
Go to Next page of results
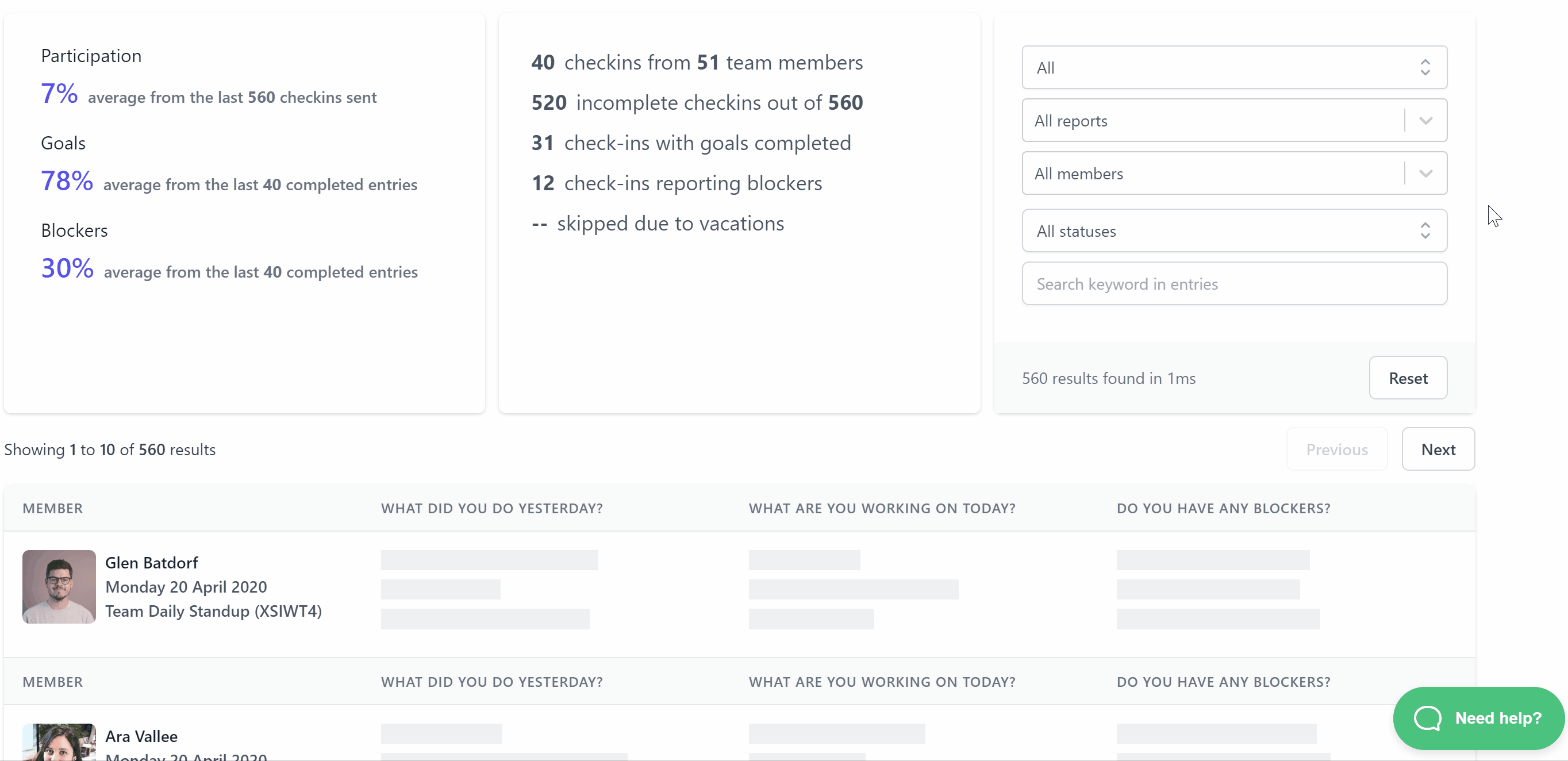click(x=1438, y=449)
